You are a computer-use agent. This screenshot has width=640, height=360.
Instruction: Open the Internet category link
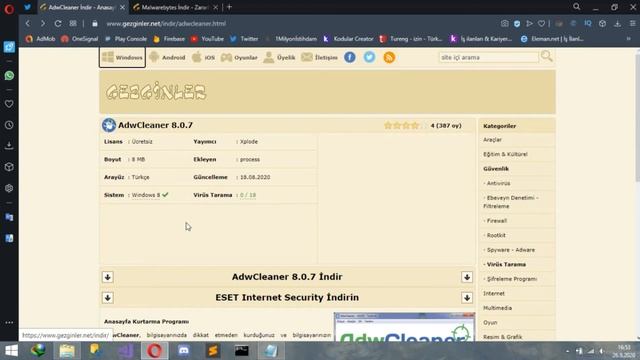494,293
